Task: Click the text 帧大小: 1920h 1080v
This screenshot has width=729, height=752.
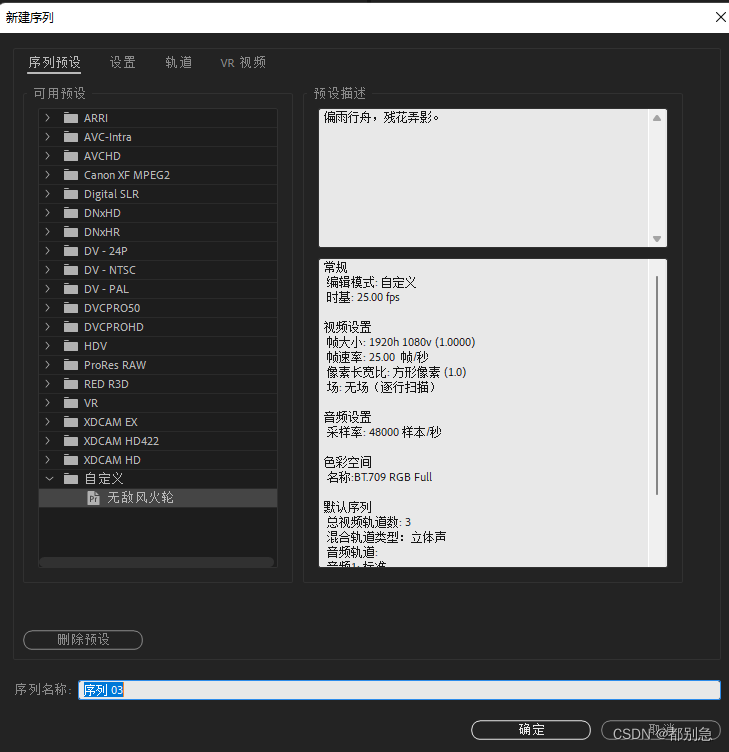Action: point(400,342)
